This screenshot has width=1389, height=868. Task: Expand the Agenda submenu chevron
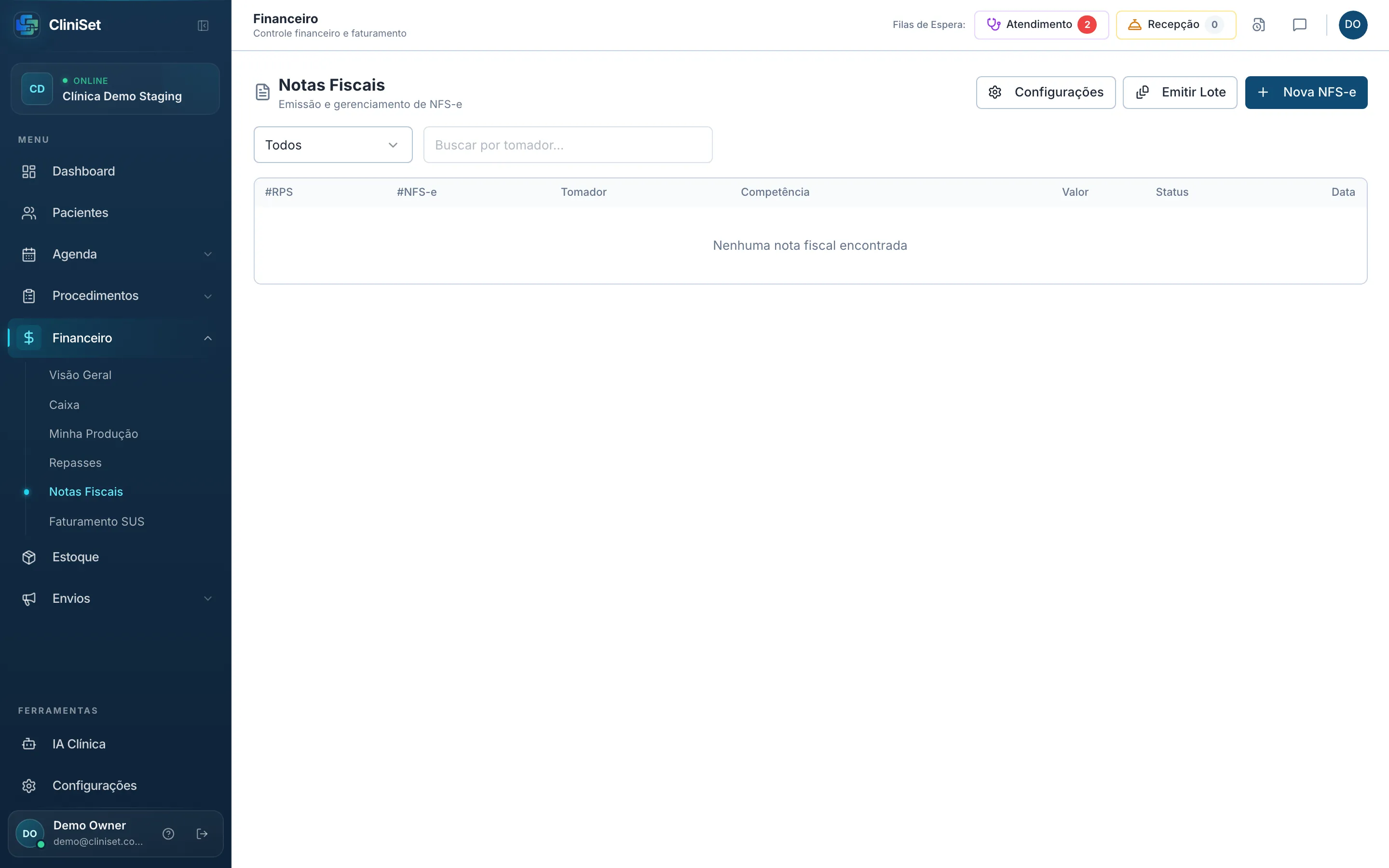click(208, 254)
